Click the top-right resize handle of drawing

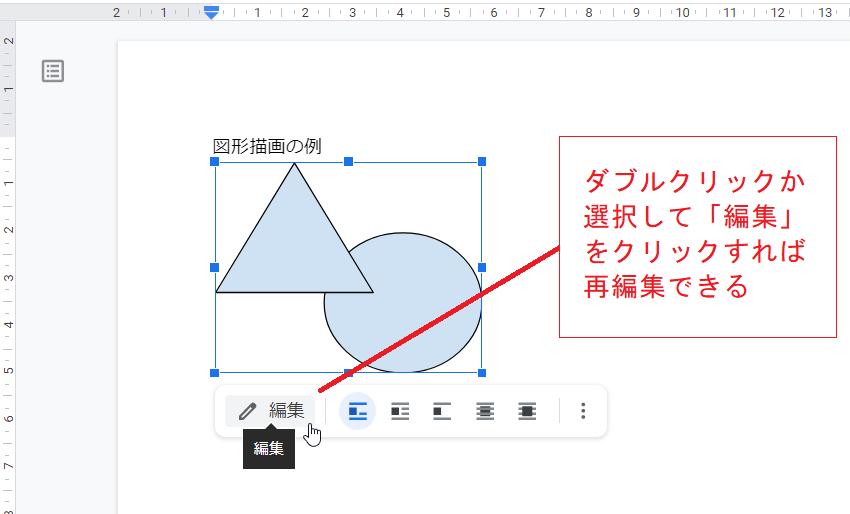(x=482, y=162)
